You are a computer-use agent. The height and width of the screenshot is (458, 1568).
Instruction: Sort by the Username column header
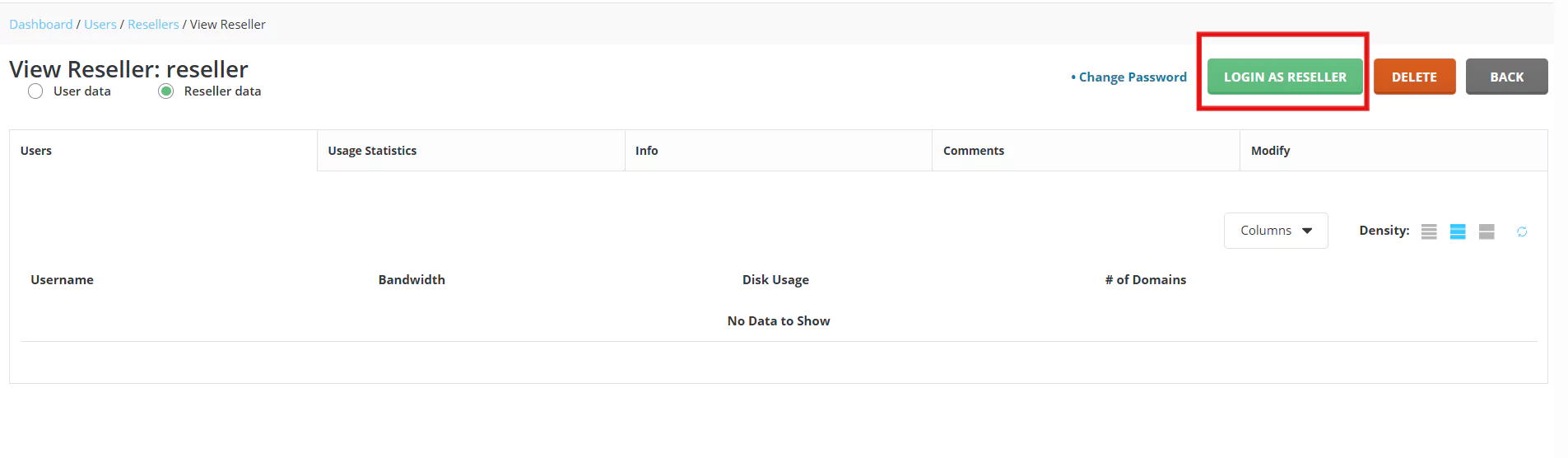[x=63, y=280]
